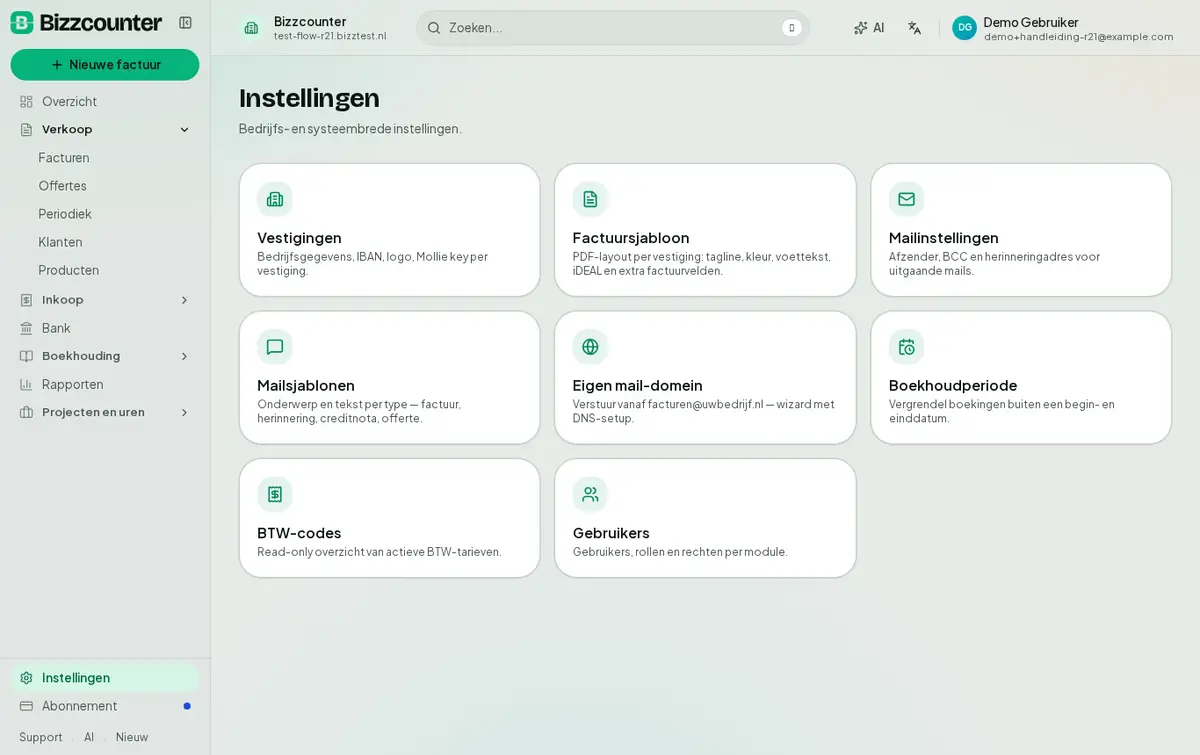The height and width of the screenshot is (755, 1200).
Task: Open the Gebruikers card title
Action: [611, 532]
